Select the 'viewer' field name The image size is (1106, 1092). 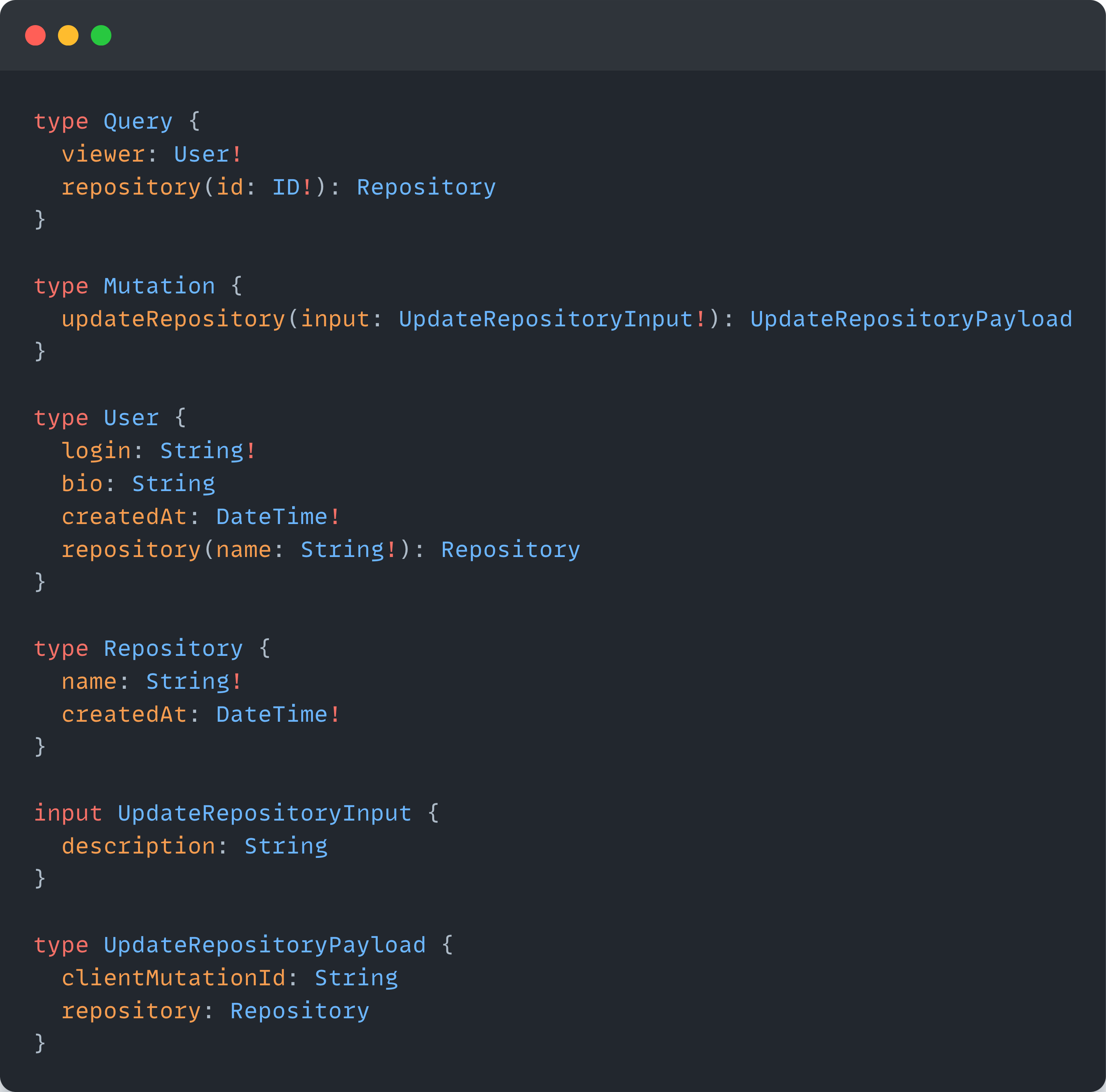[103, 155]
